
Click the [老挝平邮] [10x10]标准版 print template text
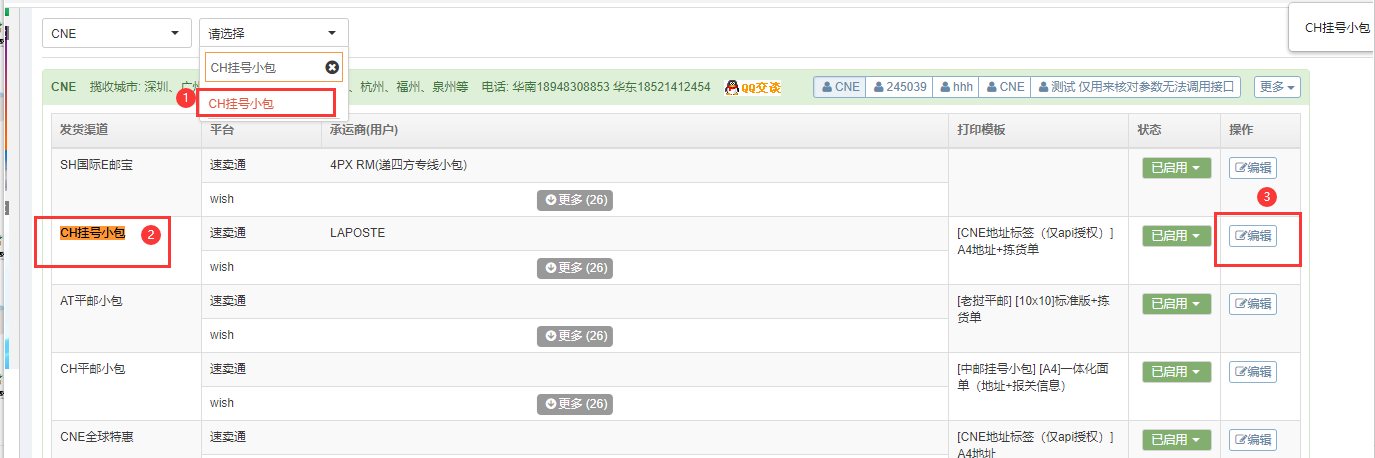pyautogui.click(x=1035, y=309)
